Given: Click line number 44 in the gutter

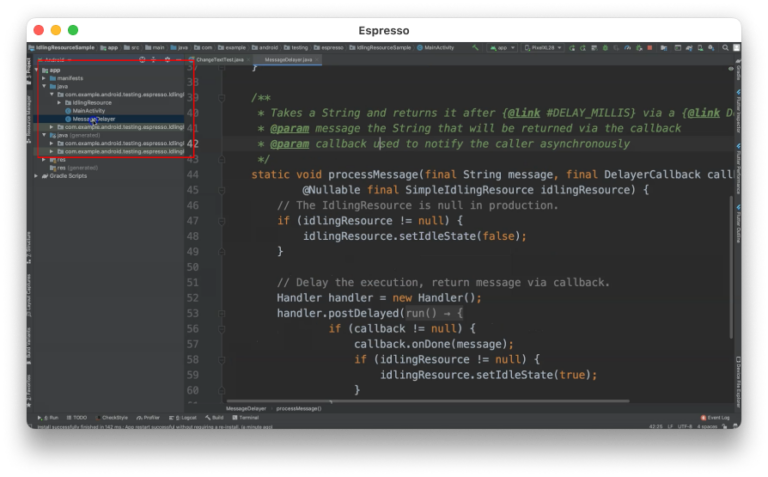Looking at the screenshot, I should pos(192,175).
